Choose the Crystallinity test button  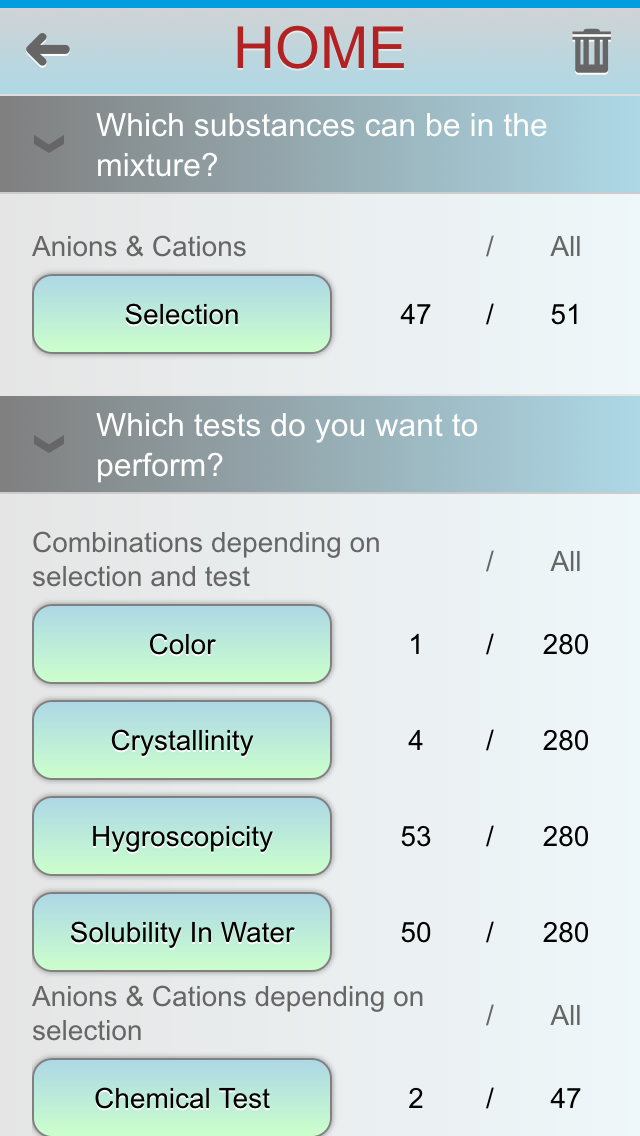(182, 741)
